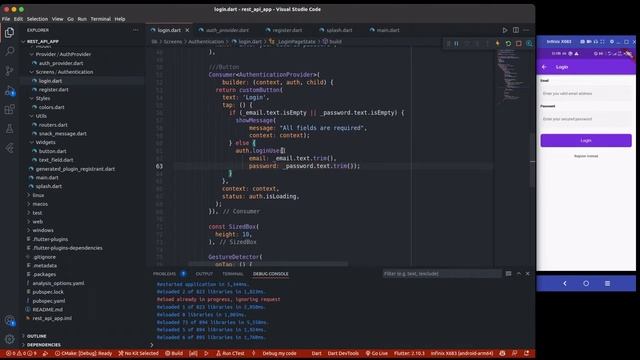The width and height of the screenshot is (640, 360).
Task: Collapse the Utils folder
Action: click(x=41, y=116)
